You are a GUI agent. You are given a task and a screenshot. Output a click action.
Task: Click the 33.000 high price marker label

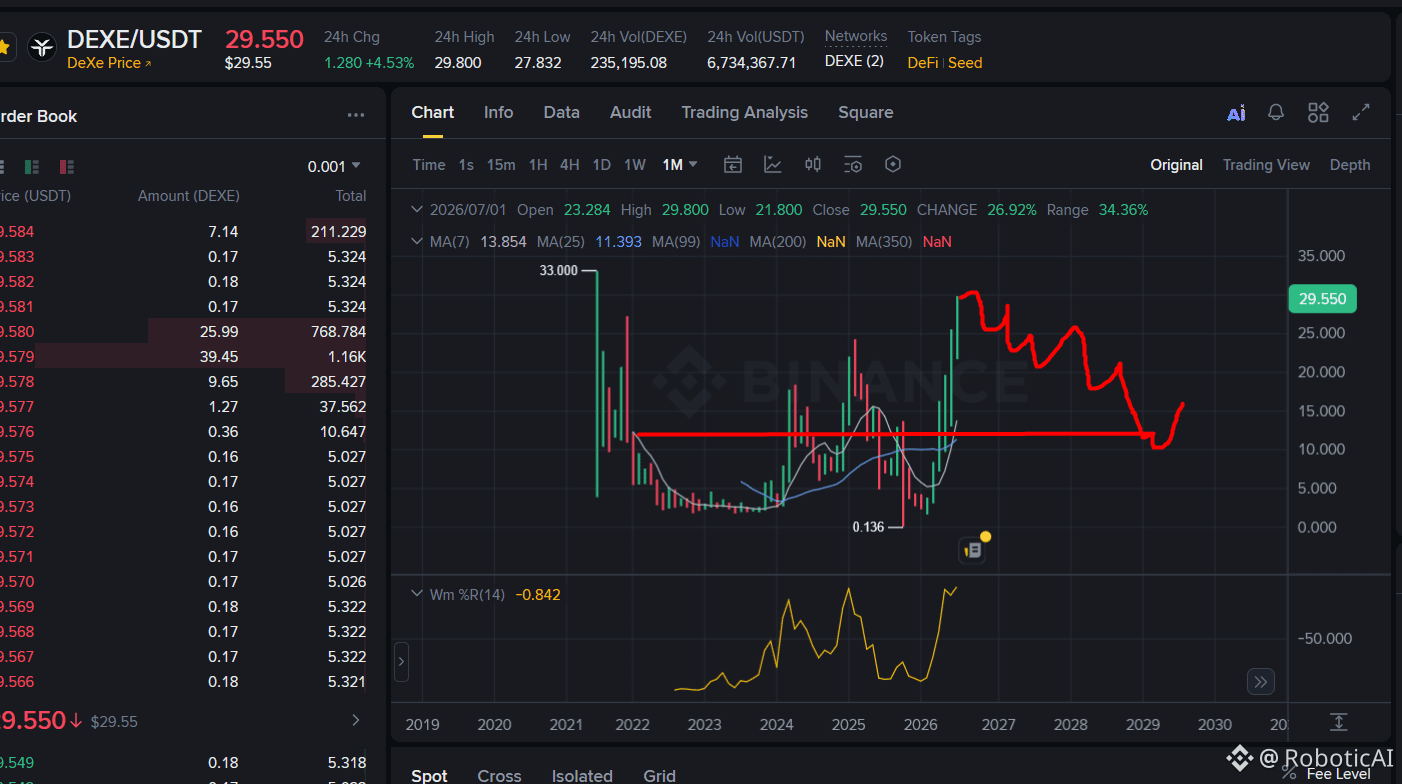pyautogui.click(x=559, y=270)
